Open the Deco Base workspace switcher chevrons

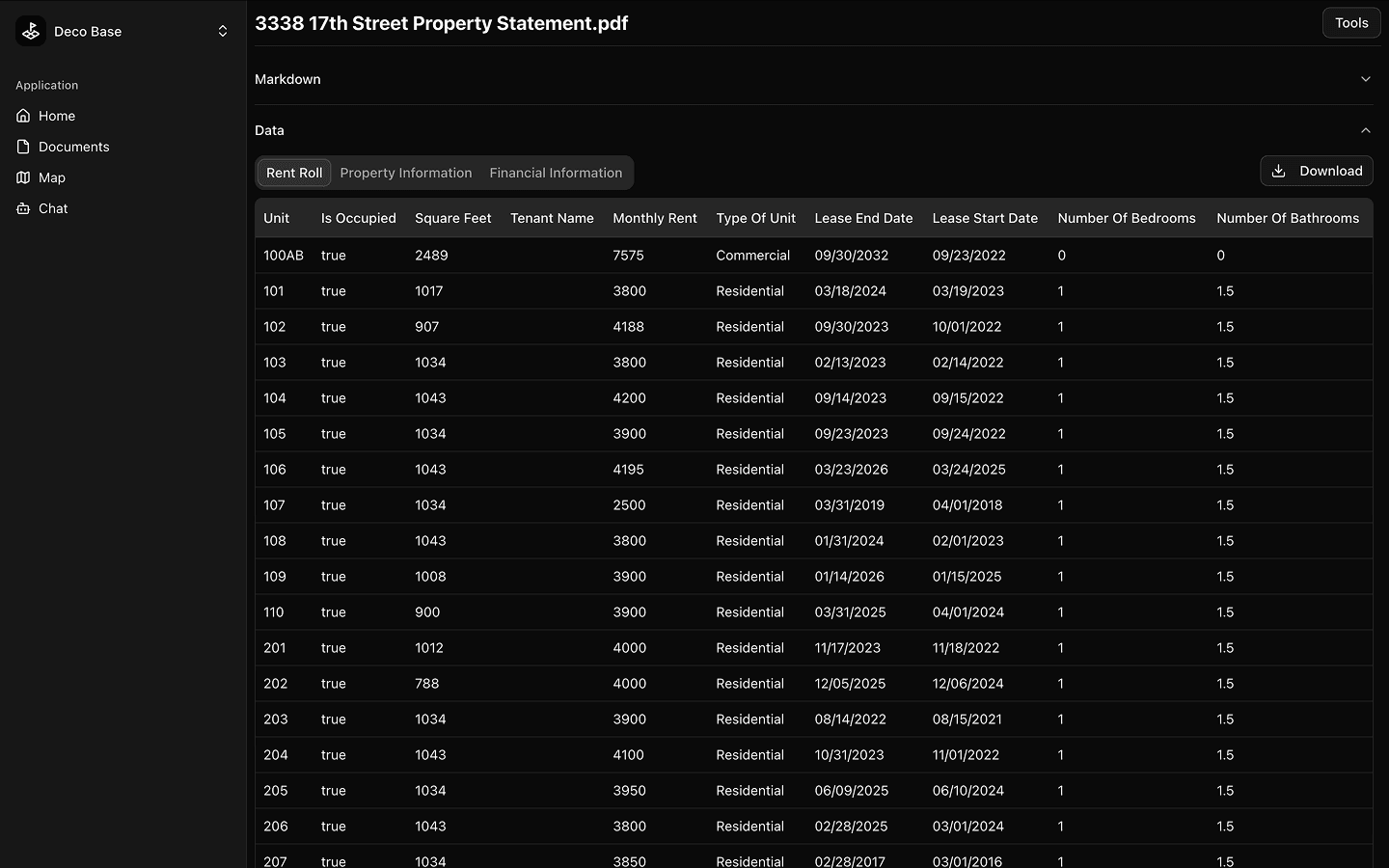pyautogui.click(x=223, y=31)
